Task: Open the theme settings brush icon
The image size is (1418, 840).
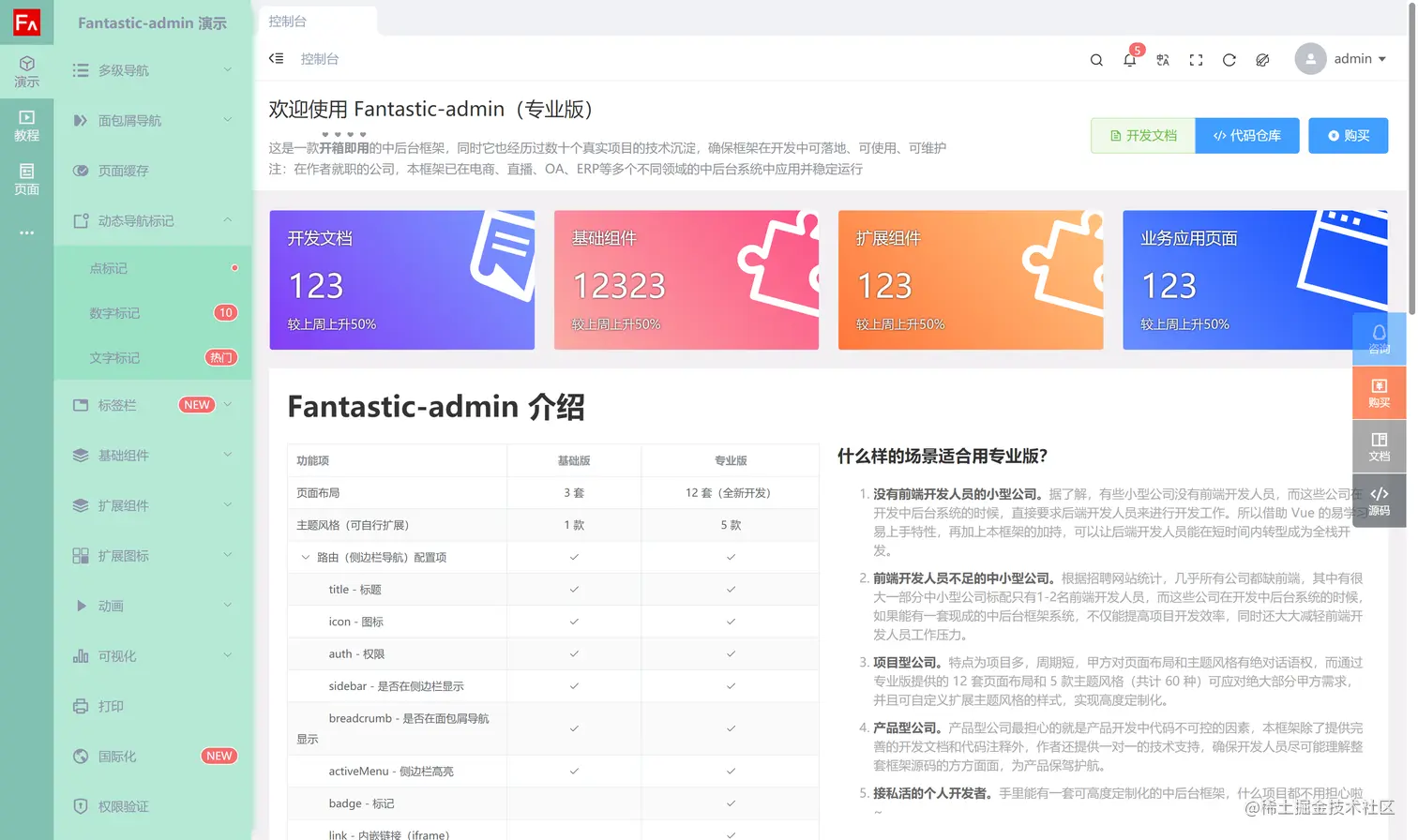Action: [1262, 60]
